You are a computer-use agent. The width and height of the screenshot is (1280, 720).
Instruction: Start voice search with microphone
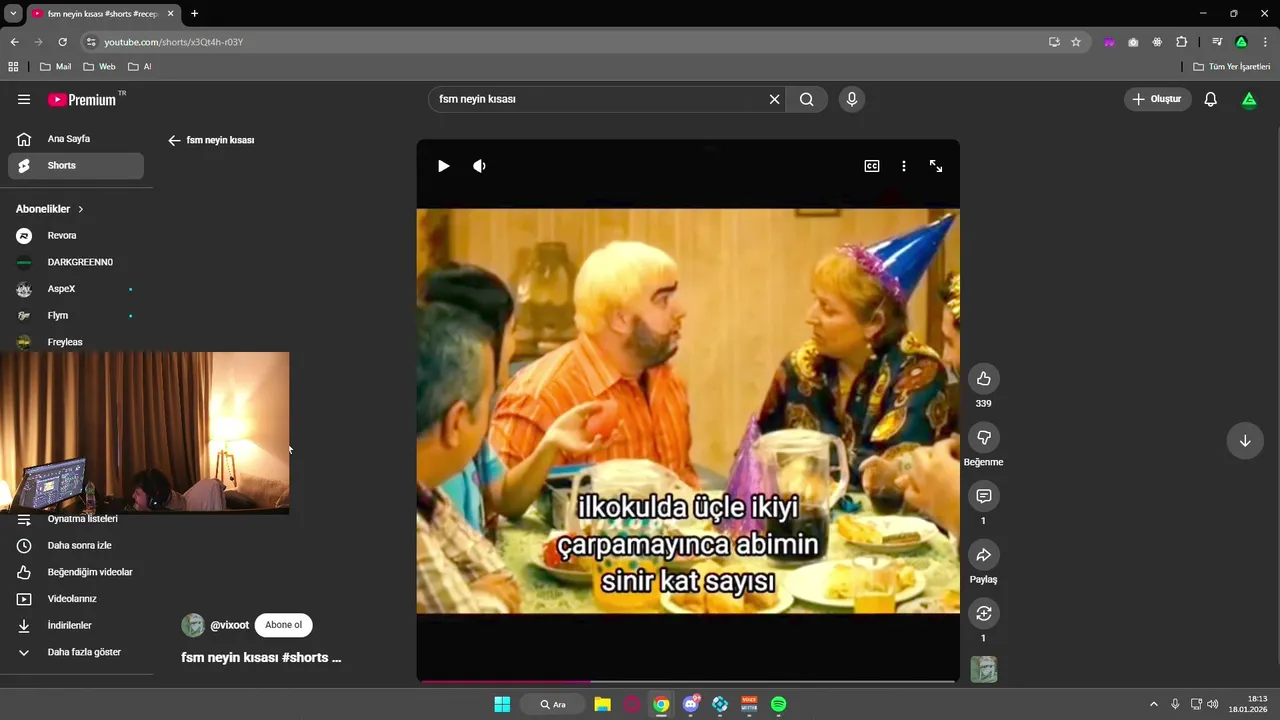tap(852, 99)
